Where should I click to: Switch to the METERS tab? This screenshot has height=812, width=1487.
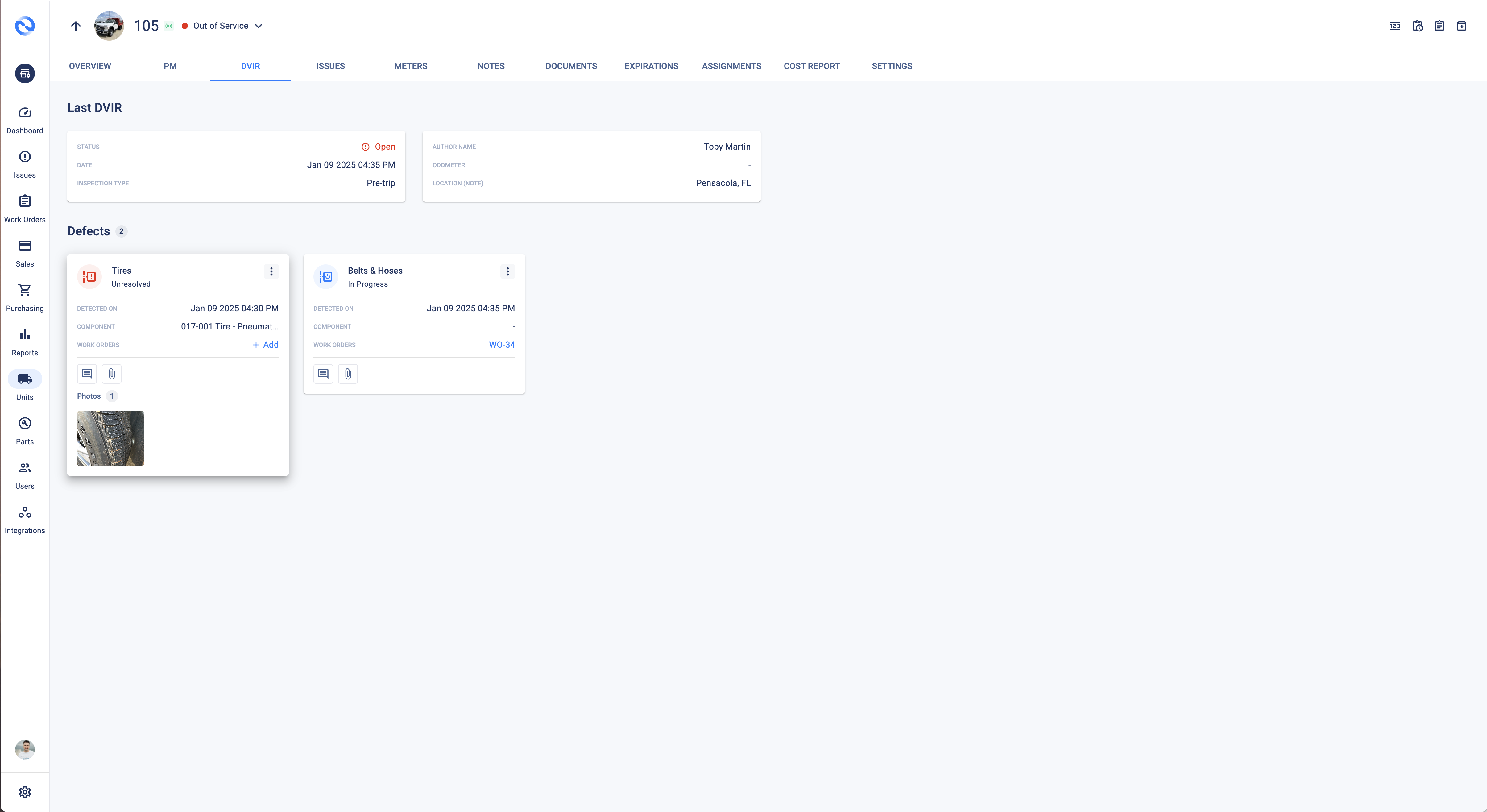point(410,66)
